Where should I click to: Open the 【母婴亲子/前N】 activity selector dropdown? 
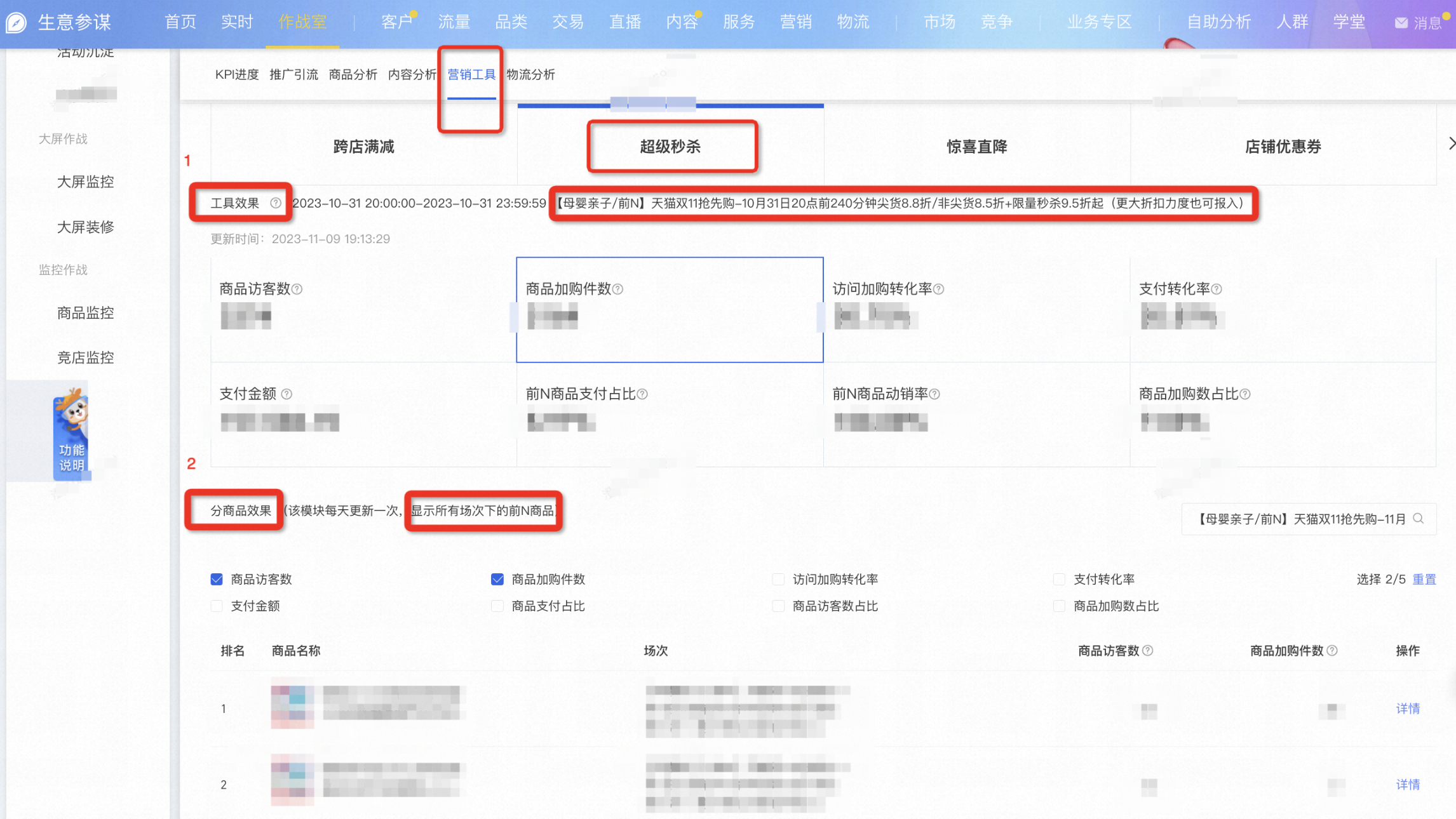click(x=1309, y=519)
